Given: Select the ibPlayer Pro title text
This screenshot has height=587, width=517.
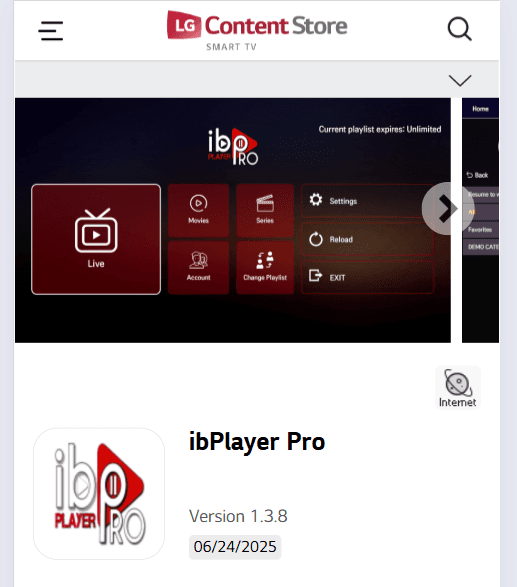Looking at the screenshot, I should pos(257,442).
